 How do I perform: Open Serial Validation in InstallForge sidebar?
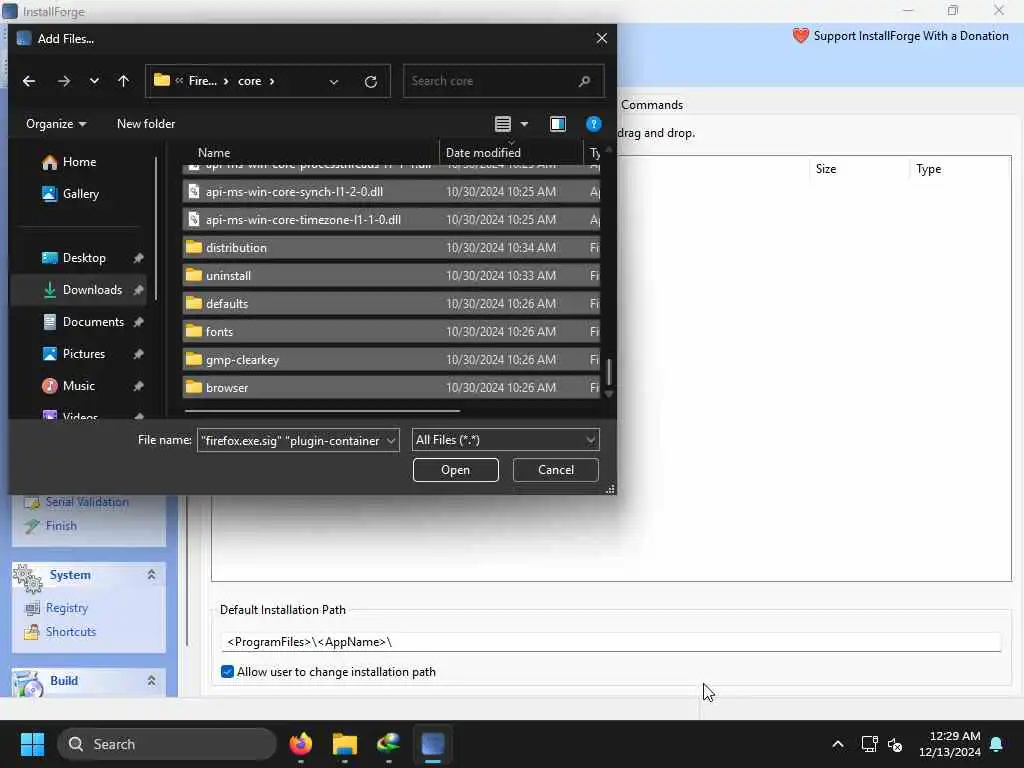[x=76, y=502]
